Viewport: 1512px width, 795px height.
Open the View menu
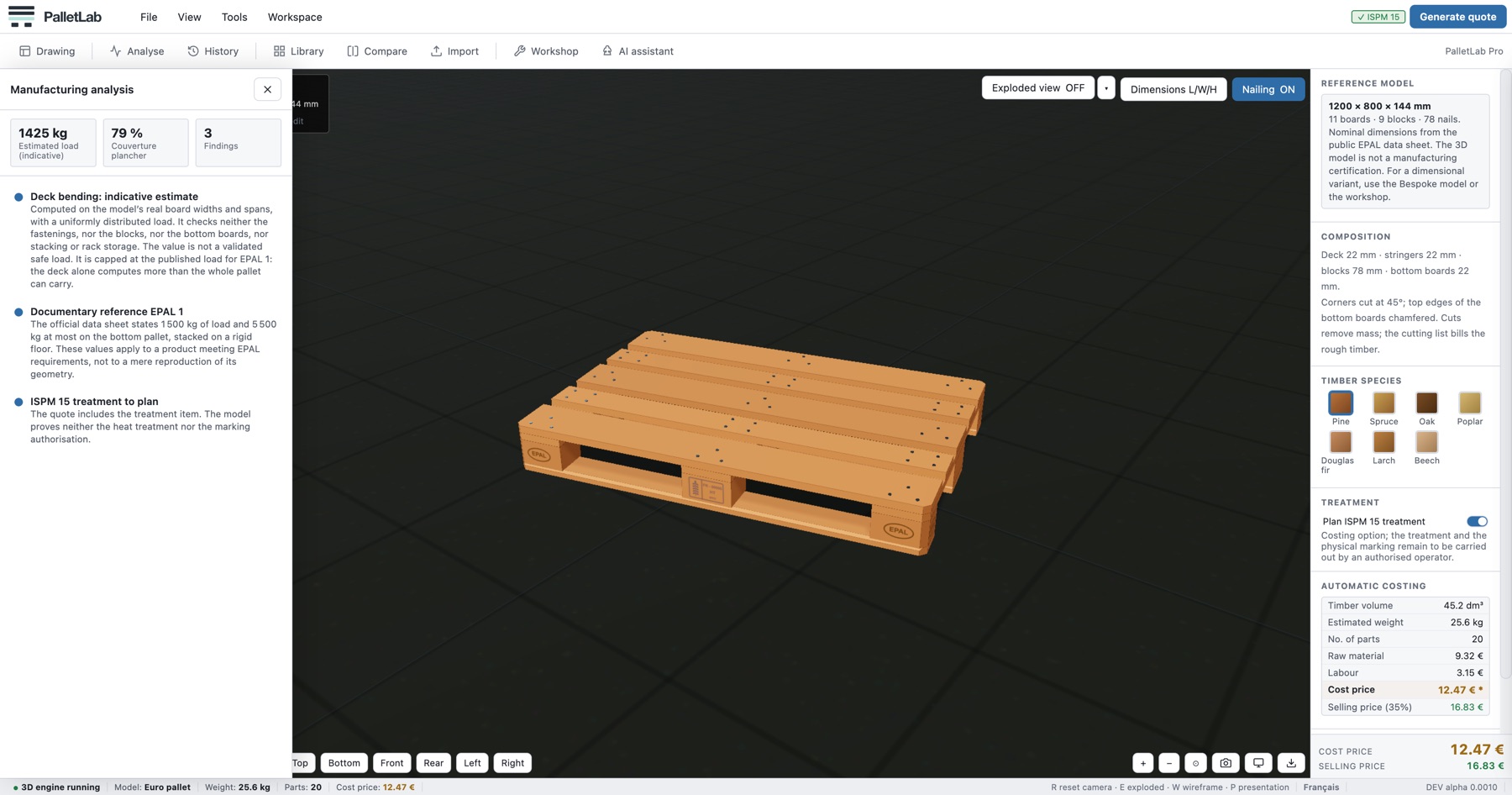click(x=189, y=17)
